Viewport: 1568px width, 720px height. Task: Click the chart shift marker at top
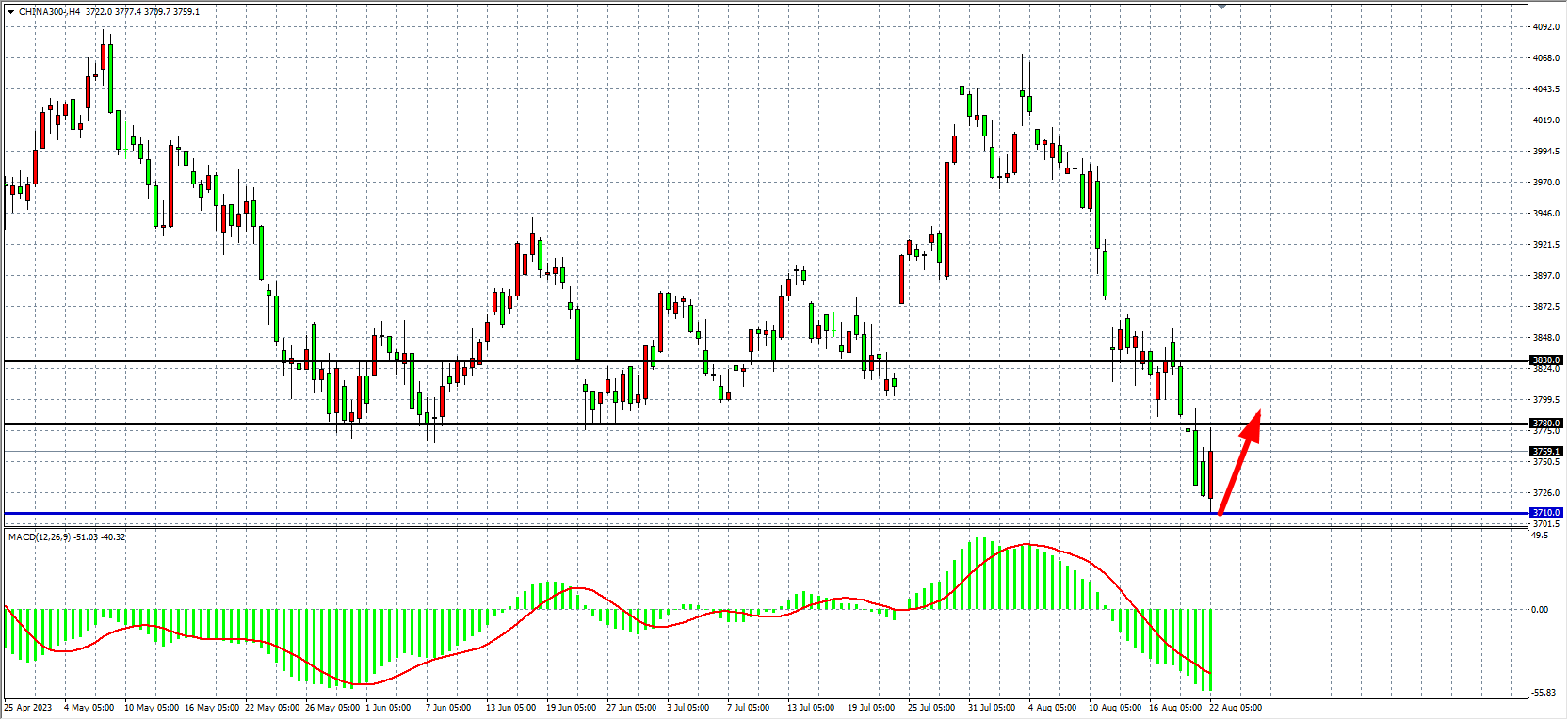coord(1221,7)
